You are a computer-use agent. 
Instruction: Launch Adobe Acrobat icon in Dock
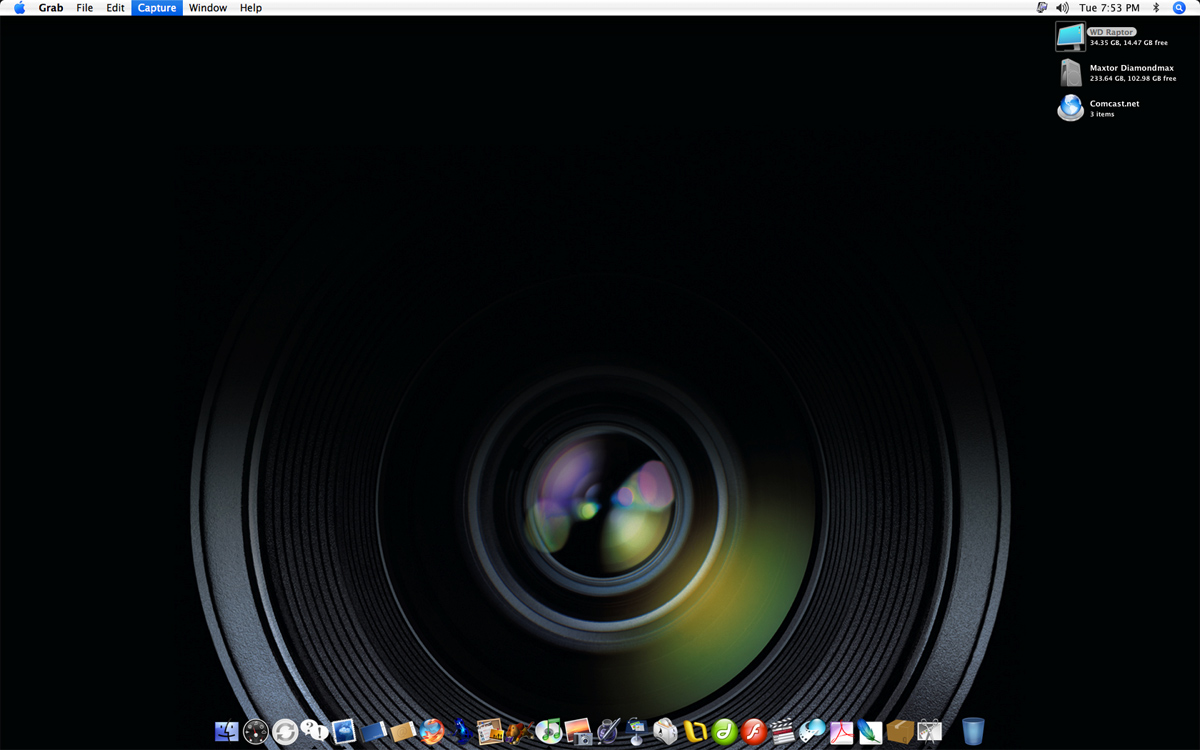pos(841,732)
